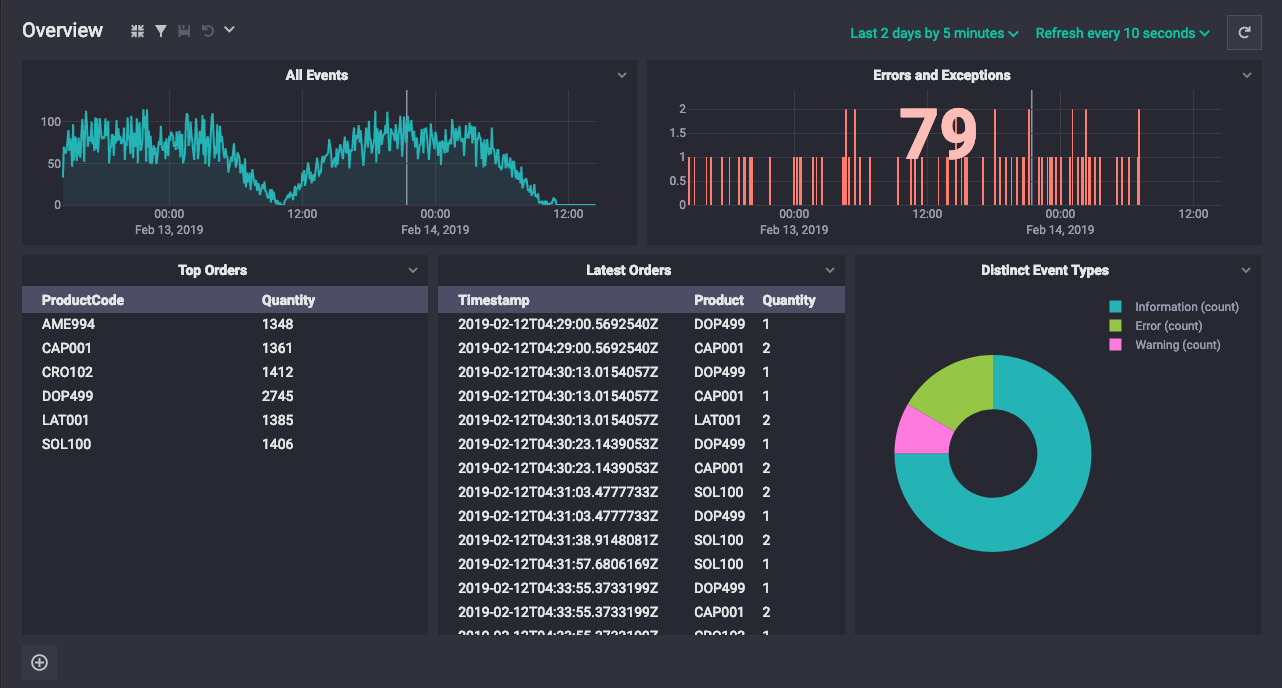Open the 'Refresh every 10 seconds' dropdown
The height and width of the screenshot is (688, 1282).
[x=1122, y=33]
